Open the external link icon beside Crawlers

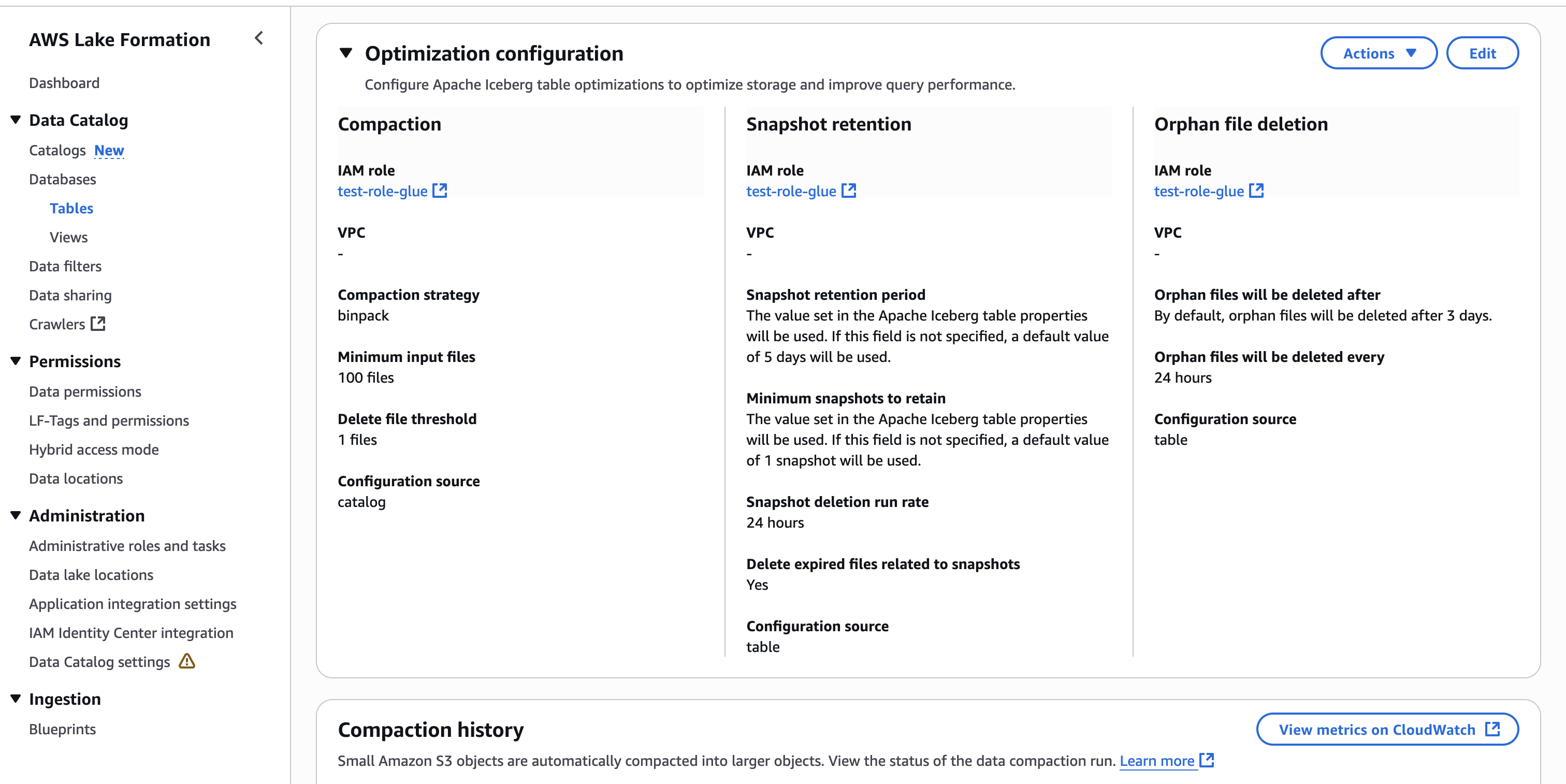tap(98, 324)
